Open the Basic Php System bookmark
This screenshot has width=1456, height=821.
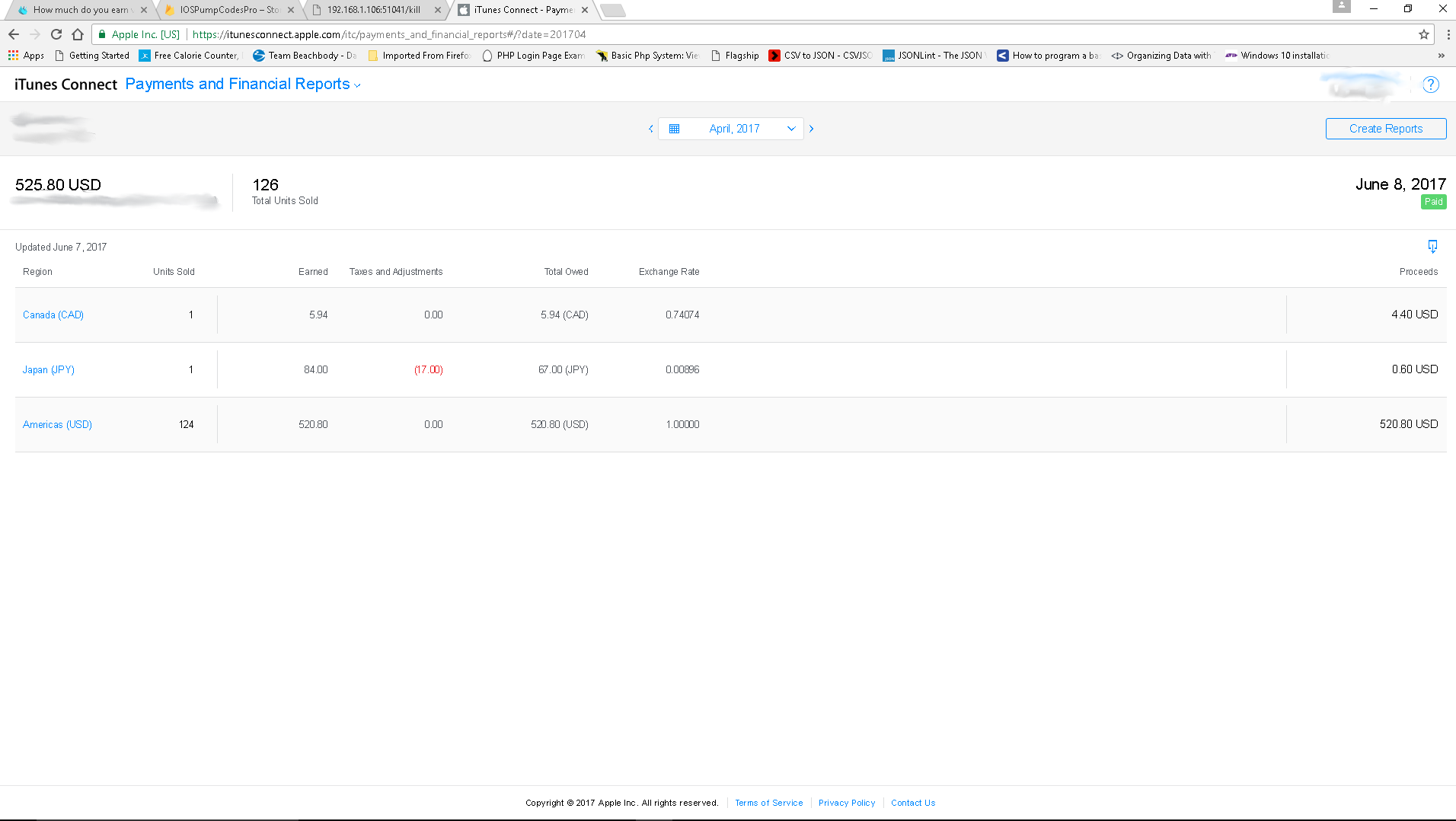[647, 56]
